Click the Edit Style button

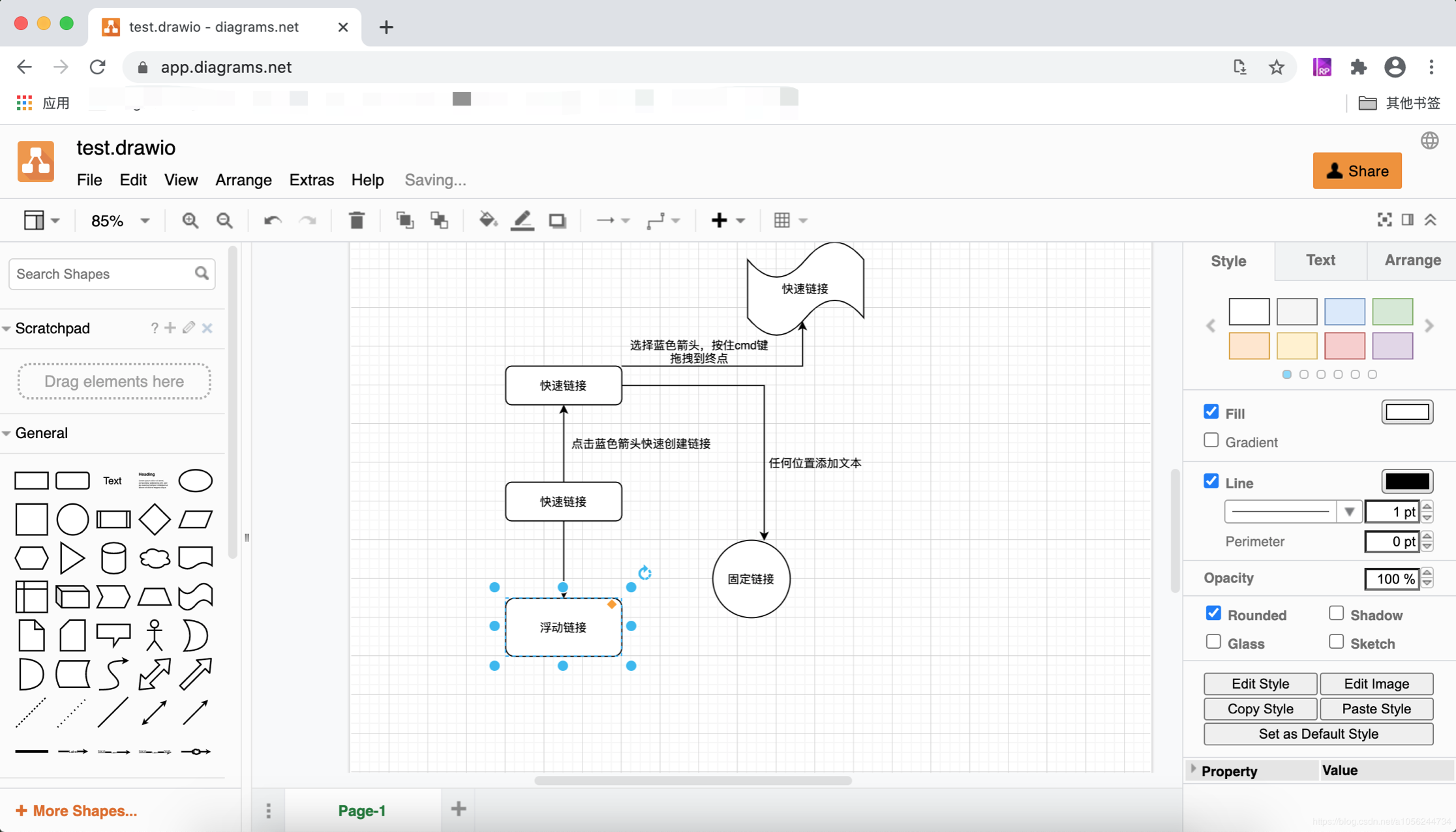(1260, 683)
